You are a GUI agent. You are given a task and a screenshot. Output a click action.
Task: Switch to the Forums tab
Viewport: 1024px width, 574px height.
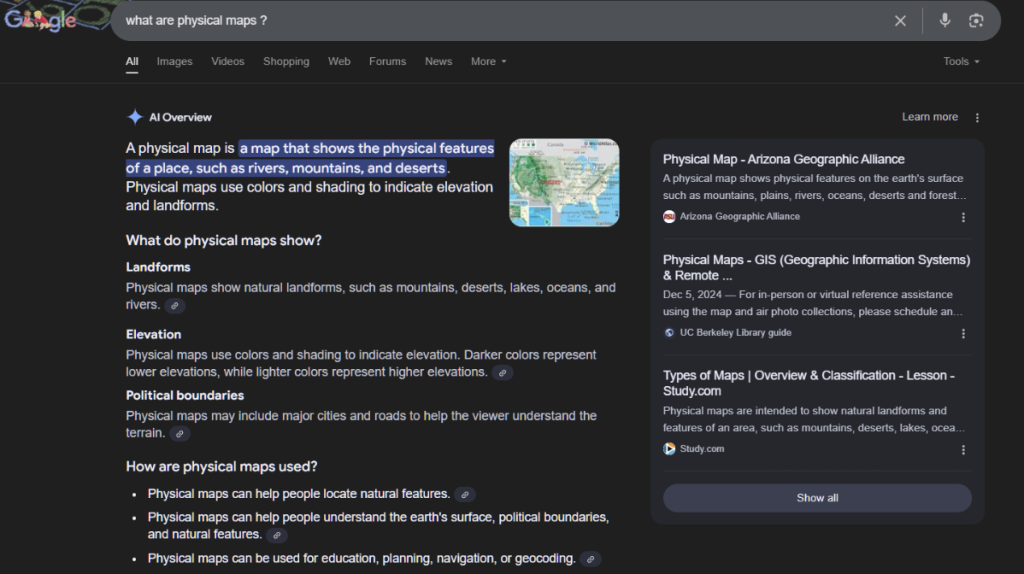[x=387, y=61]
